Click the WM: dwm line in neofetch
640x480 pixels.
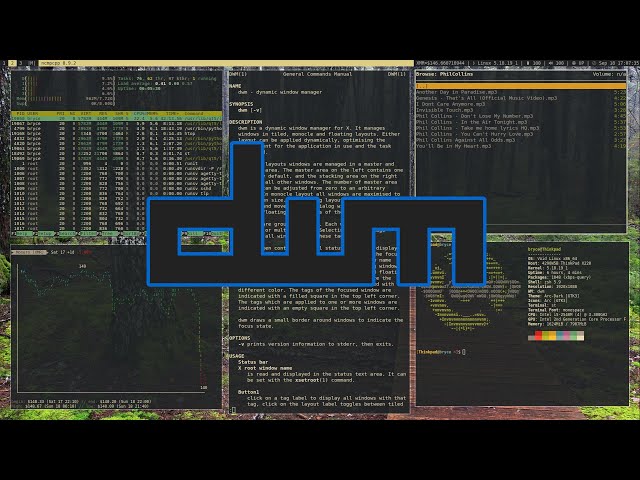[x=536, y=291]
